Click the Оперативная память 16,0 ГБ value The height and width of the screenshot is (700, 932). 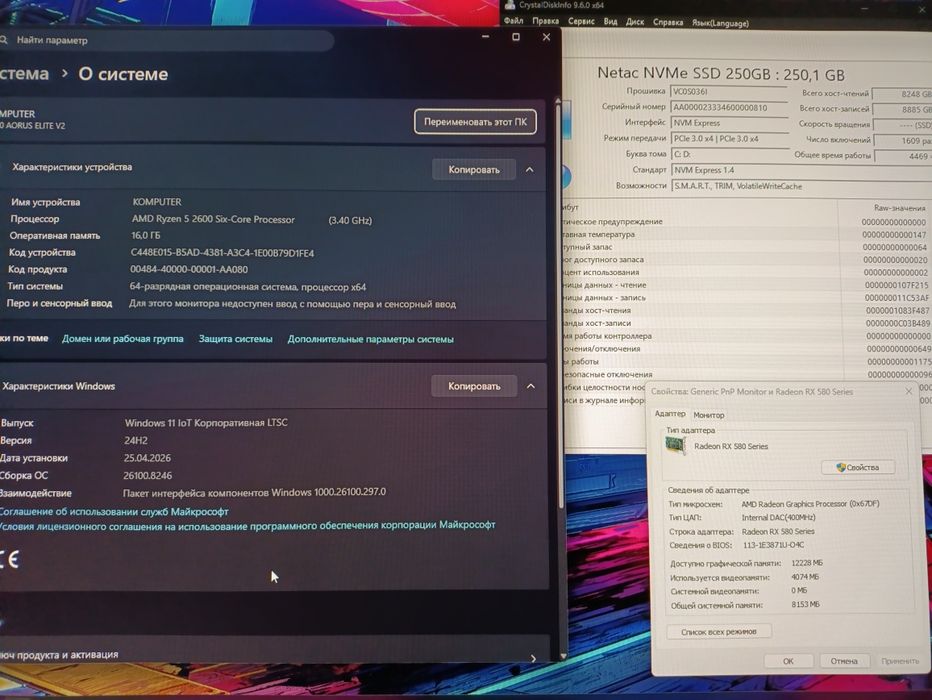coord(146,236)
